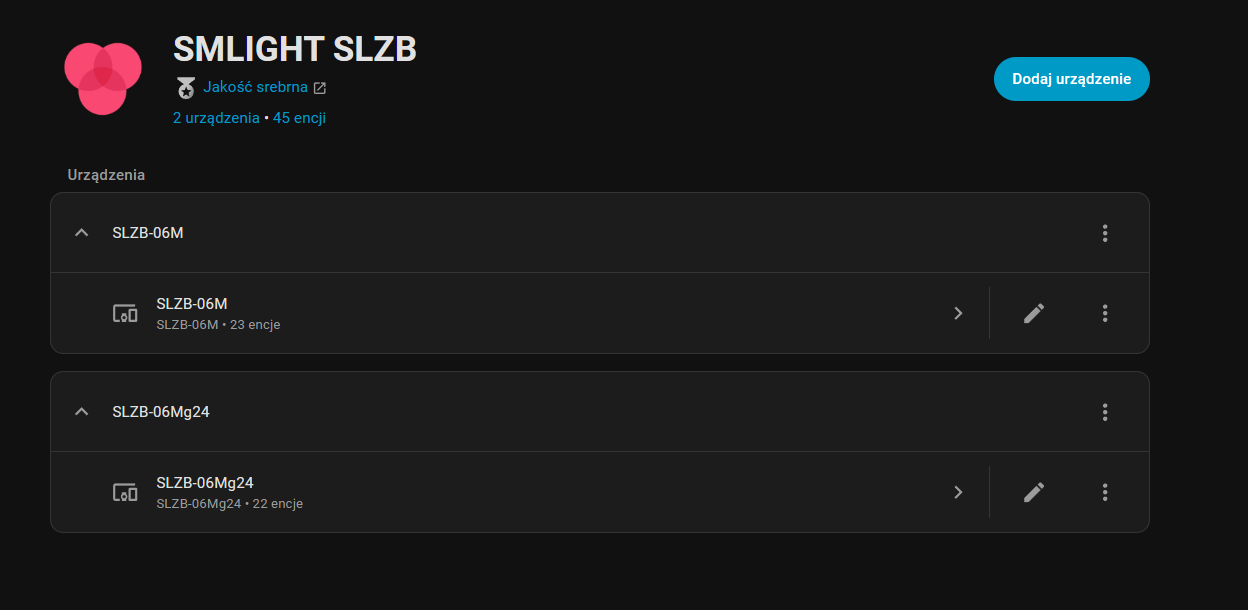This screenshot has width=1248, height=610.
Task: Collapse the SLZB-06M entry section
Action: pos(82,233)
